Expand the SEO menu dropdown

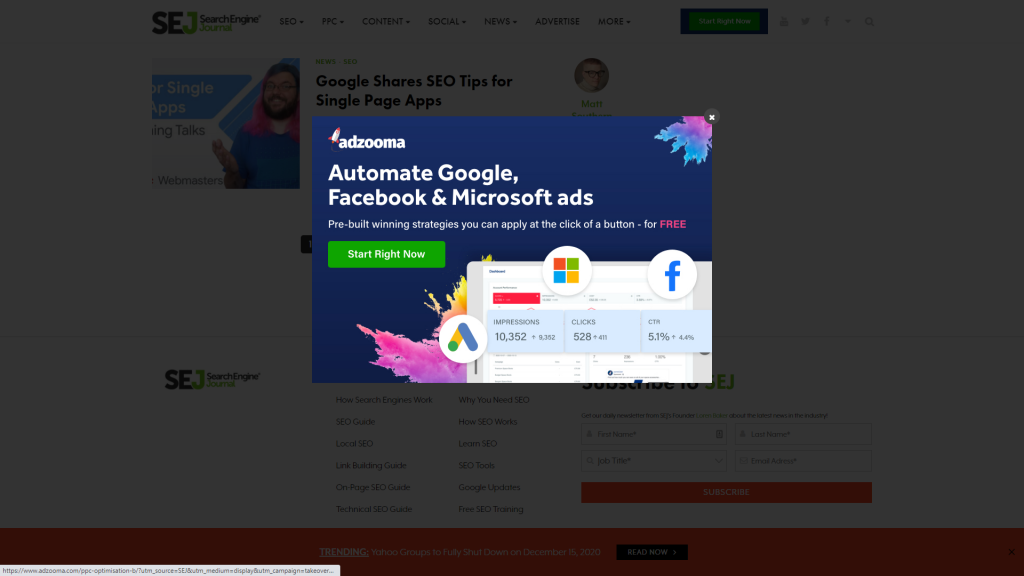pyautogui.click(x=291, y=22)
